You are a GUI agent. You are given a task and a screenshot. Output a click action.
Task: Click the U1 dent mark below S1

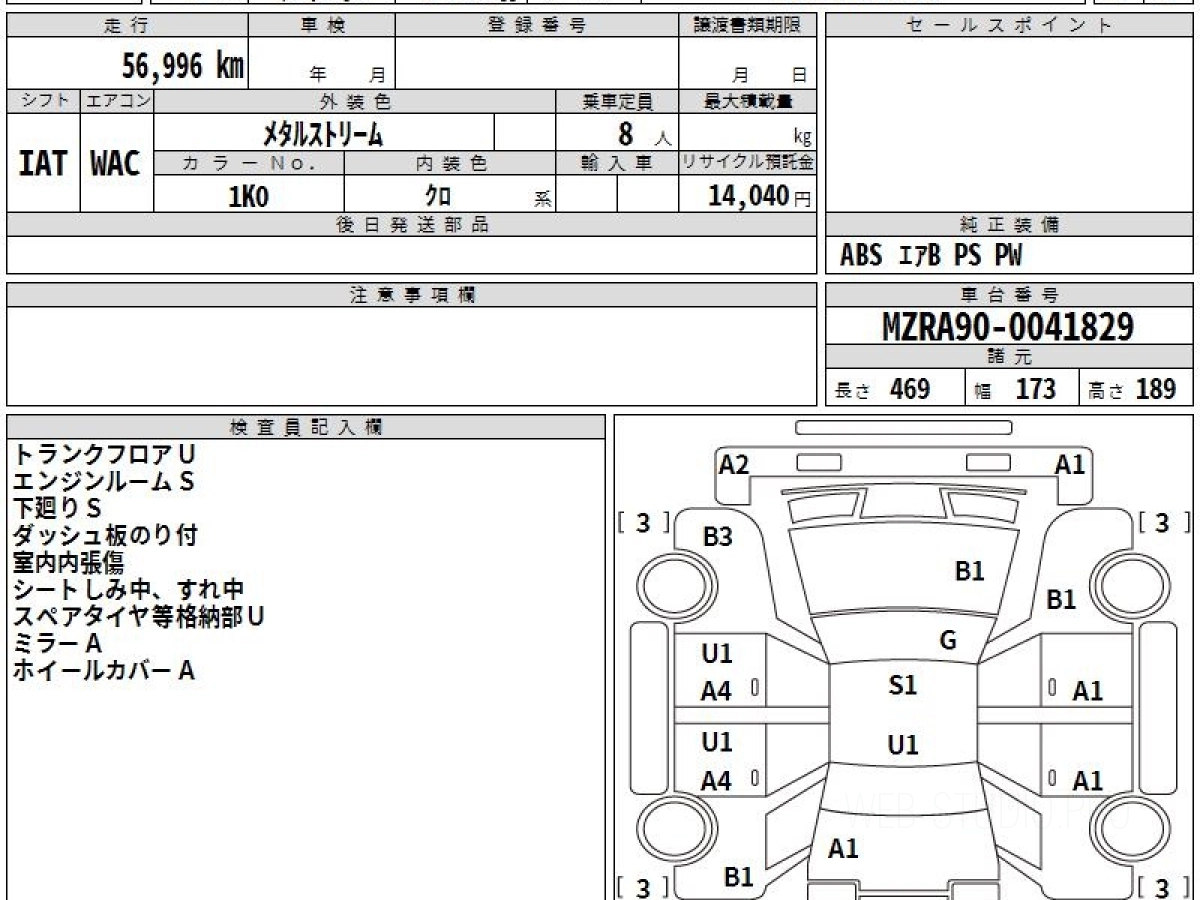(x=902, y=745)
